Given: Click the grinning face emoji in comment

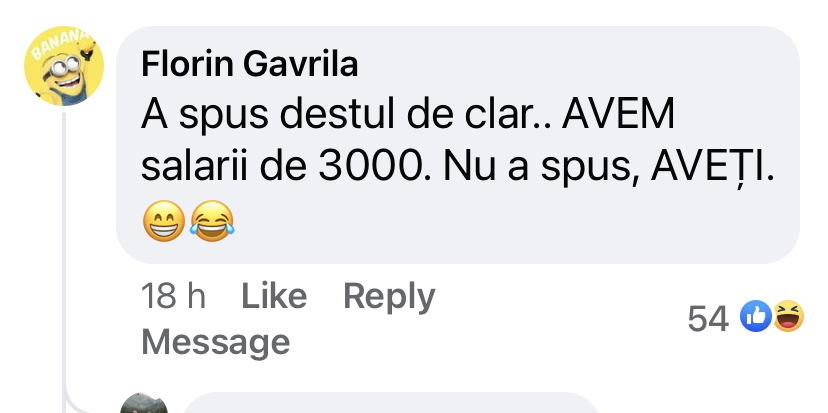Looking at the screenshot, I should 164,221.
